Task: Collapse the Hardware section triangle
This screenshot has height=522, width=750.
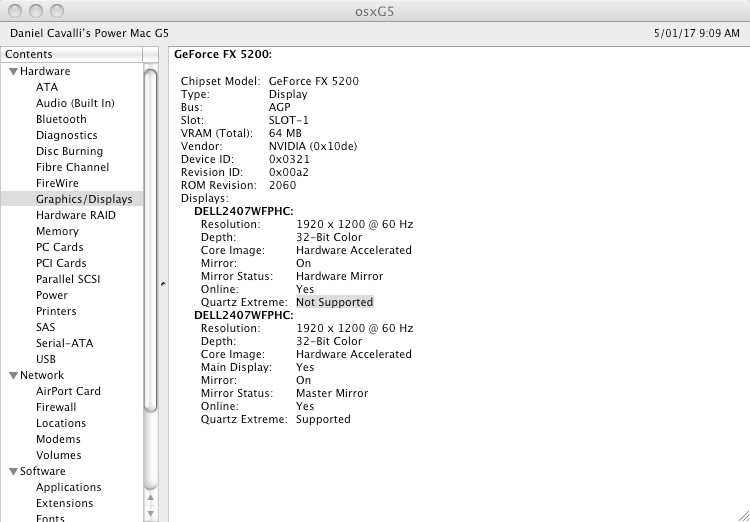Action: coord(13,72)
